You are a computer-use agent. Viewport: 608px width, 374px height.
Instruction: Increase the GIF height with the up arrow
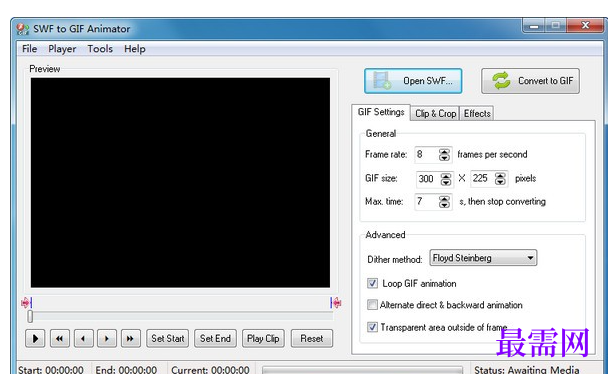click(x=500, y=175)
